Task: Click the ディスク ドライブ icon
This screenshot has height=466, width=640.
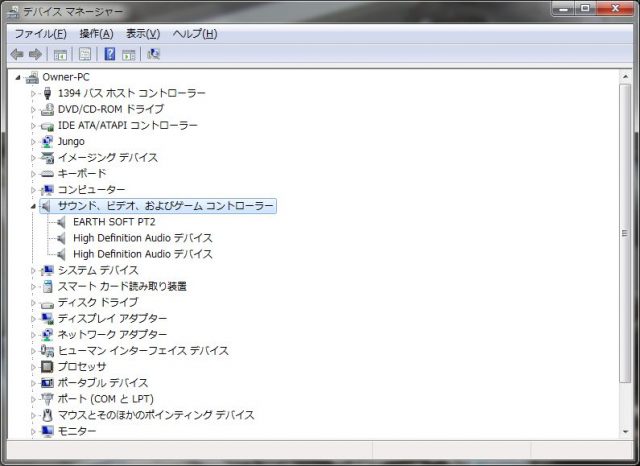Action: 47,304
